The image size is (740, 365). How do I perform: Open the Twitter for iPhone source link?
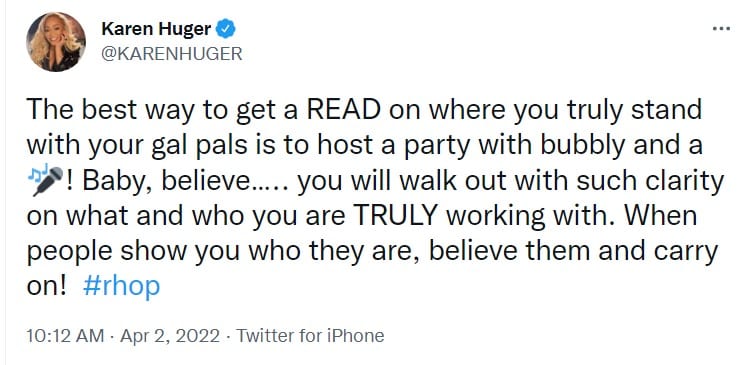tap(310, 336)
